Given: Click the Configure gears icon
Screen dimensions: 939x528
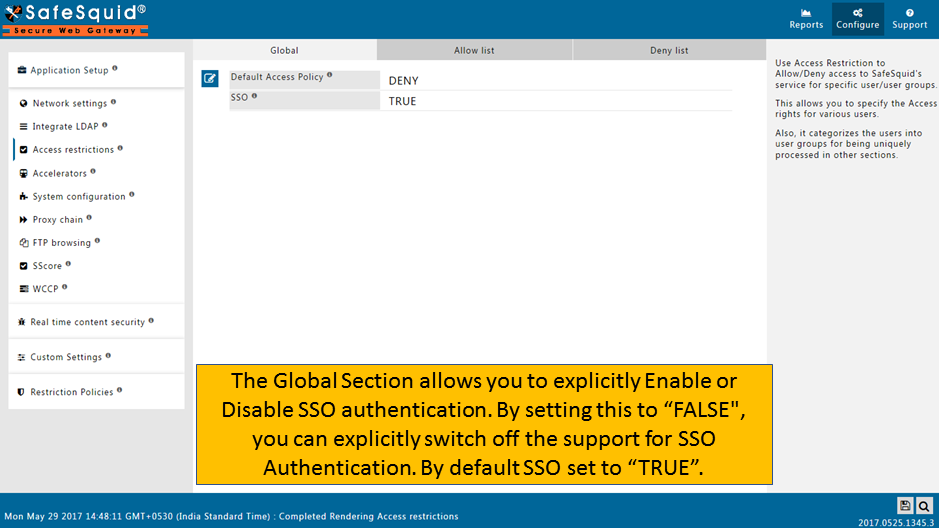Looking at the screenshot, I should click(858, 13).
